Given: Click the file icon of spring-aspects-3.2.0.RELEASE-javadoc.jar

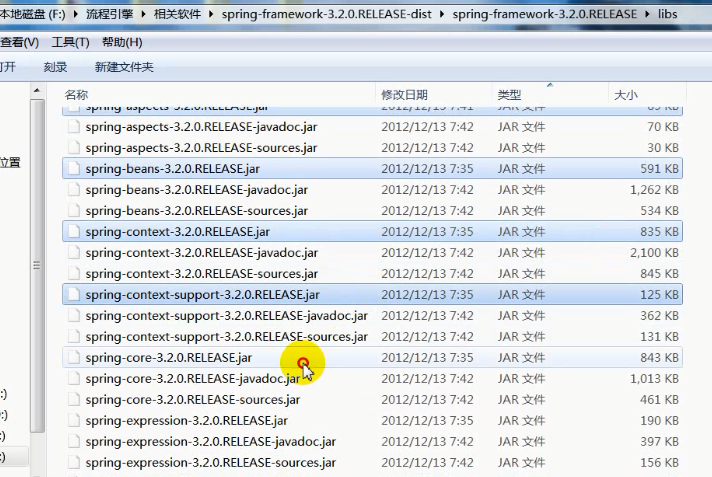Looking at the screenshot, I should [74, 127].
